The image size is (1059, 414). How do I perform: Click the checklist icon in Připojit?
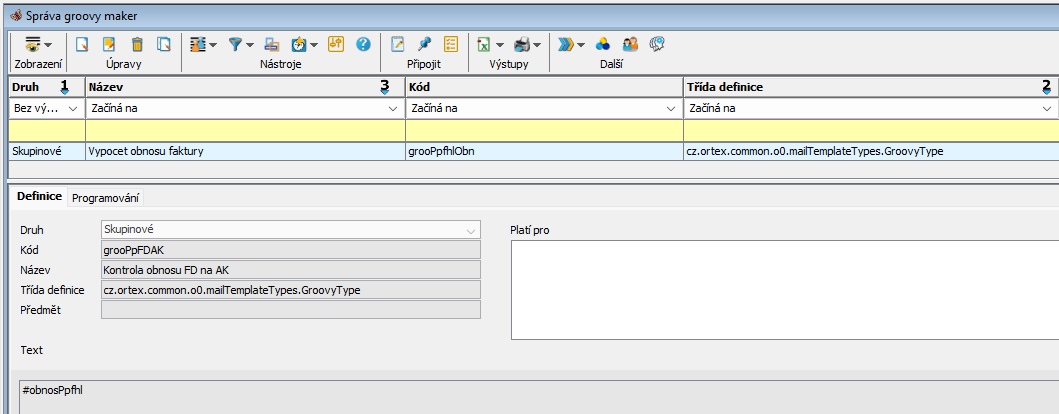pos(450,44)
